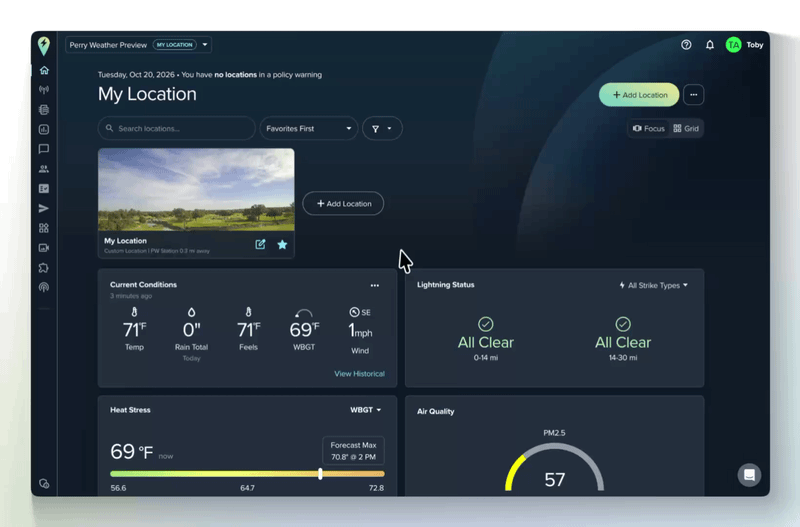Open the paper plane send sidebar icon
Viewport: 800px width, 527px height.
pyautogui.click(x=44, y=208)
